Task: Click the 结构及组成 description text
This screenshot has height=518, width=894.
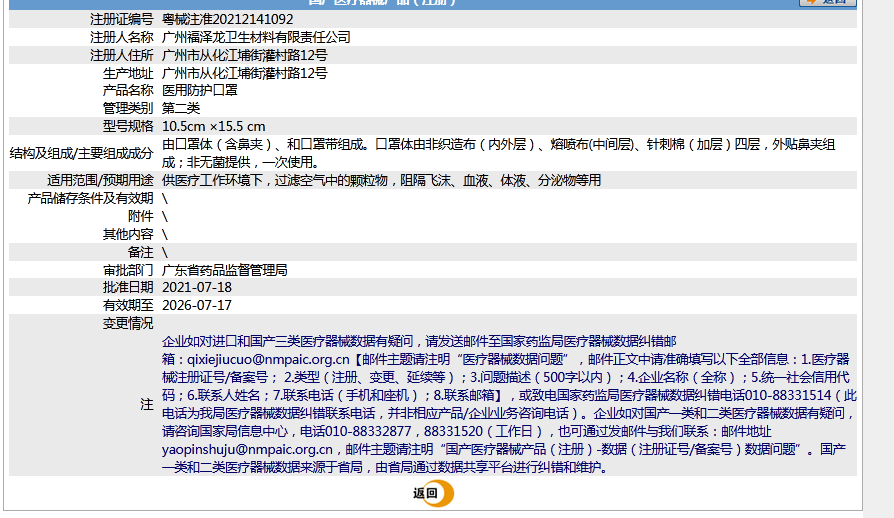Action: (x=498, y=153)
